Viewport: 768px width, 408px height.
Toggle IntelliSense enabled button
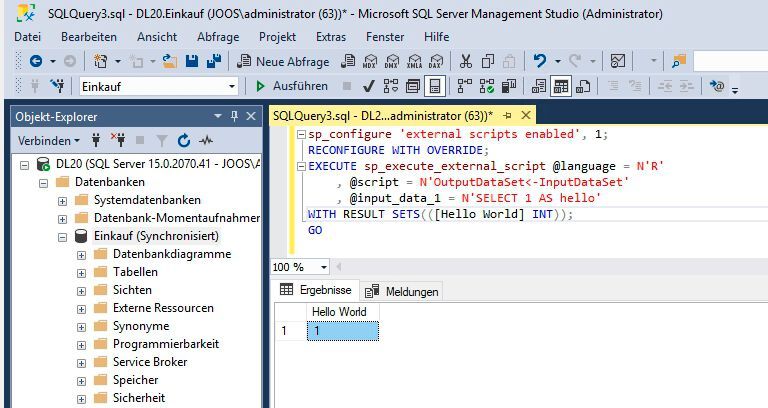click(x=435, y=86)
